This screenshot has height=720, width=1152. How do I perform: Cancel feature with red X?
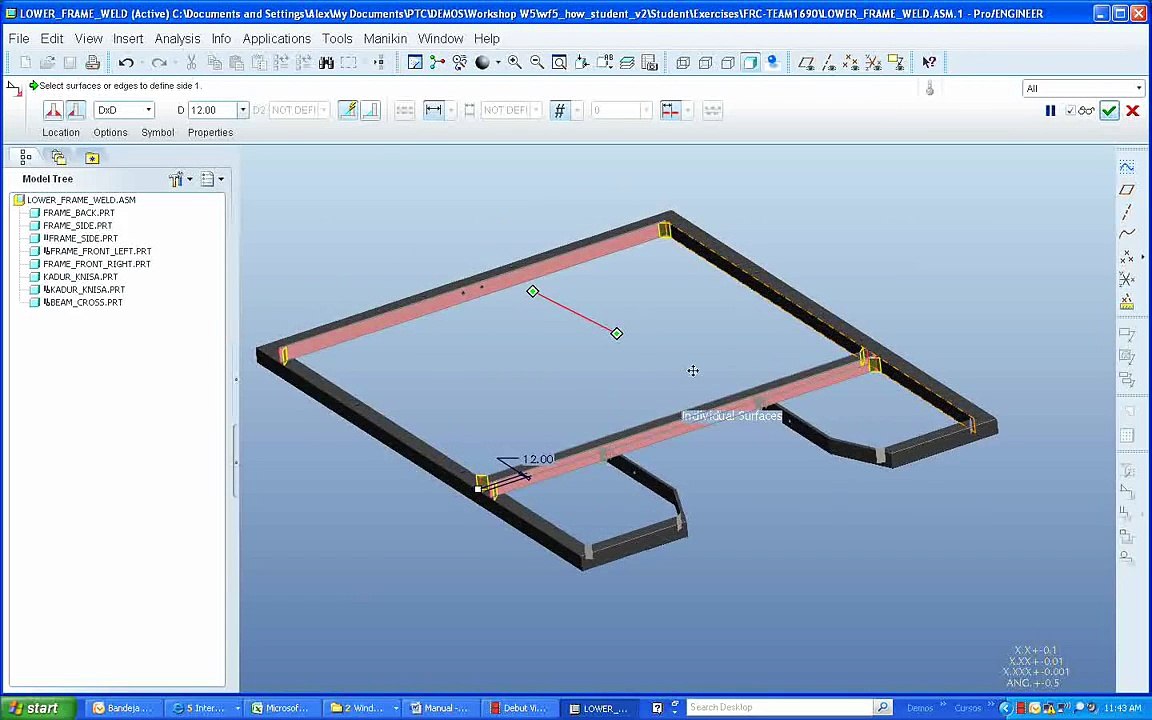(x=1133, y=110)
